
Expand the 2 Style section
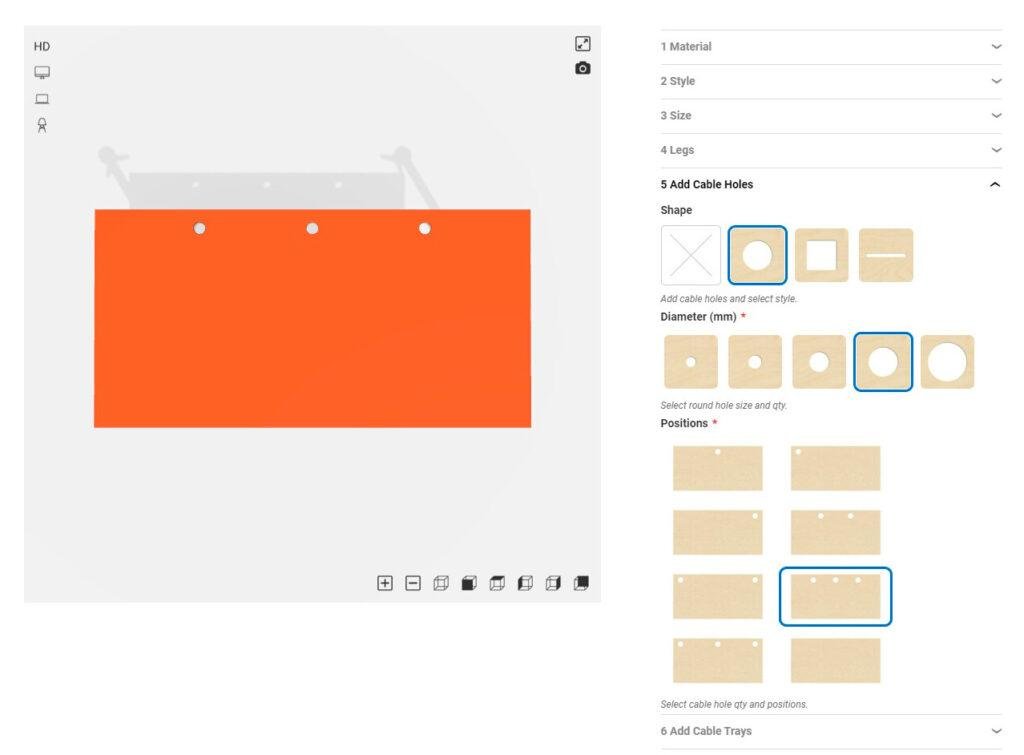[831, 81]
